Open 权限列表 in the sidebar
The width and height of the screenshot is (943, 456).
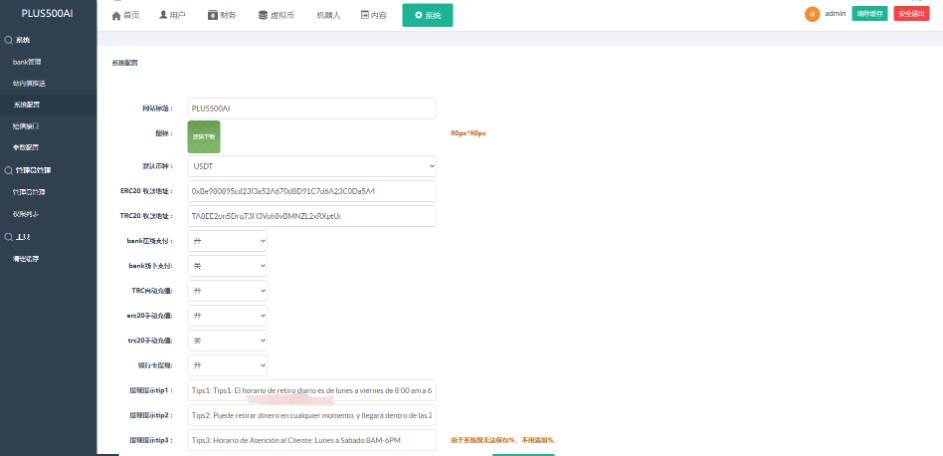click(26, 214)
